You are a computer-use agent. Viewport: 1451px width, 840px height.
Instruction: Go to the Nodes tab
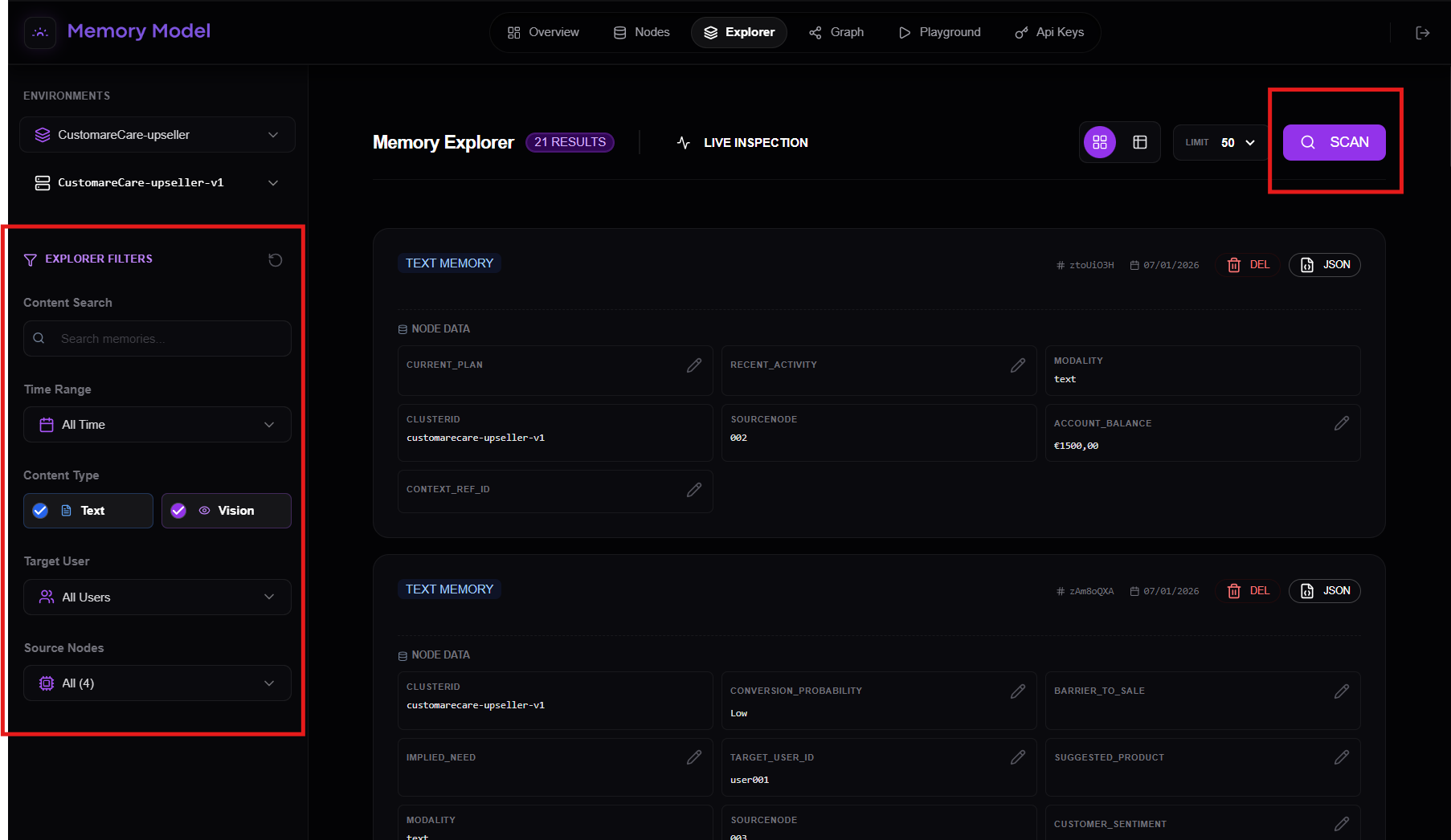click(641, 32)
